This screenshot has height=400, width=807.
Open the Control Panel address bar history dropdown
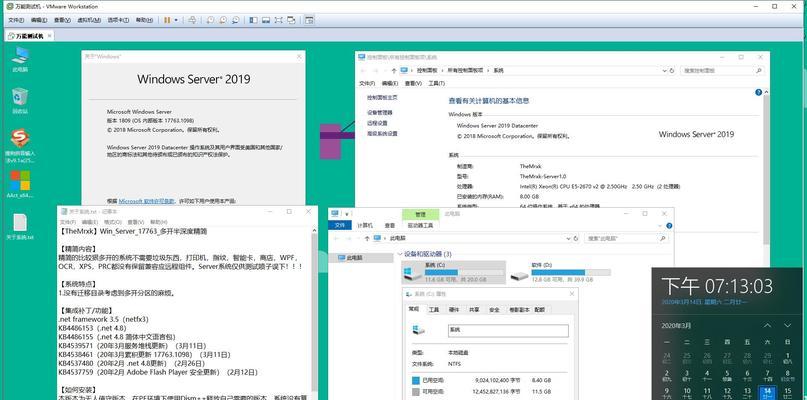(663, 71)
